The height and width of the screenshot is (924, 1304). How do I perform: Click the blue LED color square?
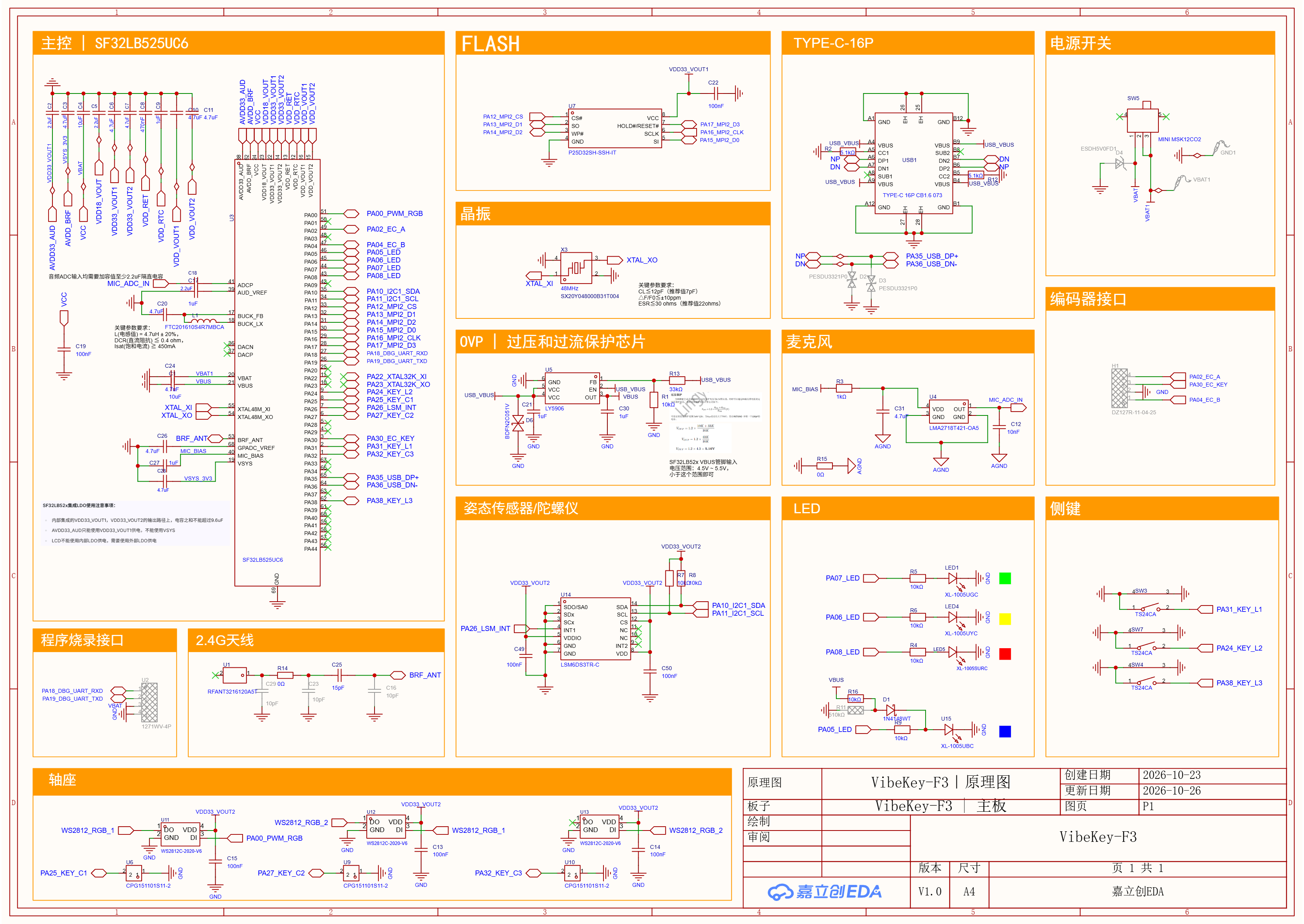pos(1005,732)
